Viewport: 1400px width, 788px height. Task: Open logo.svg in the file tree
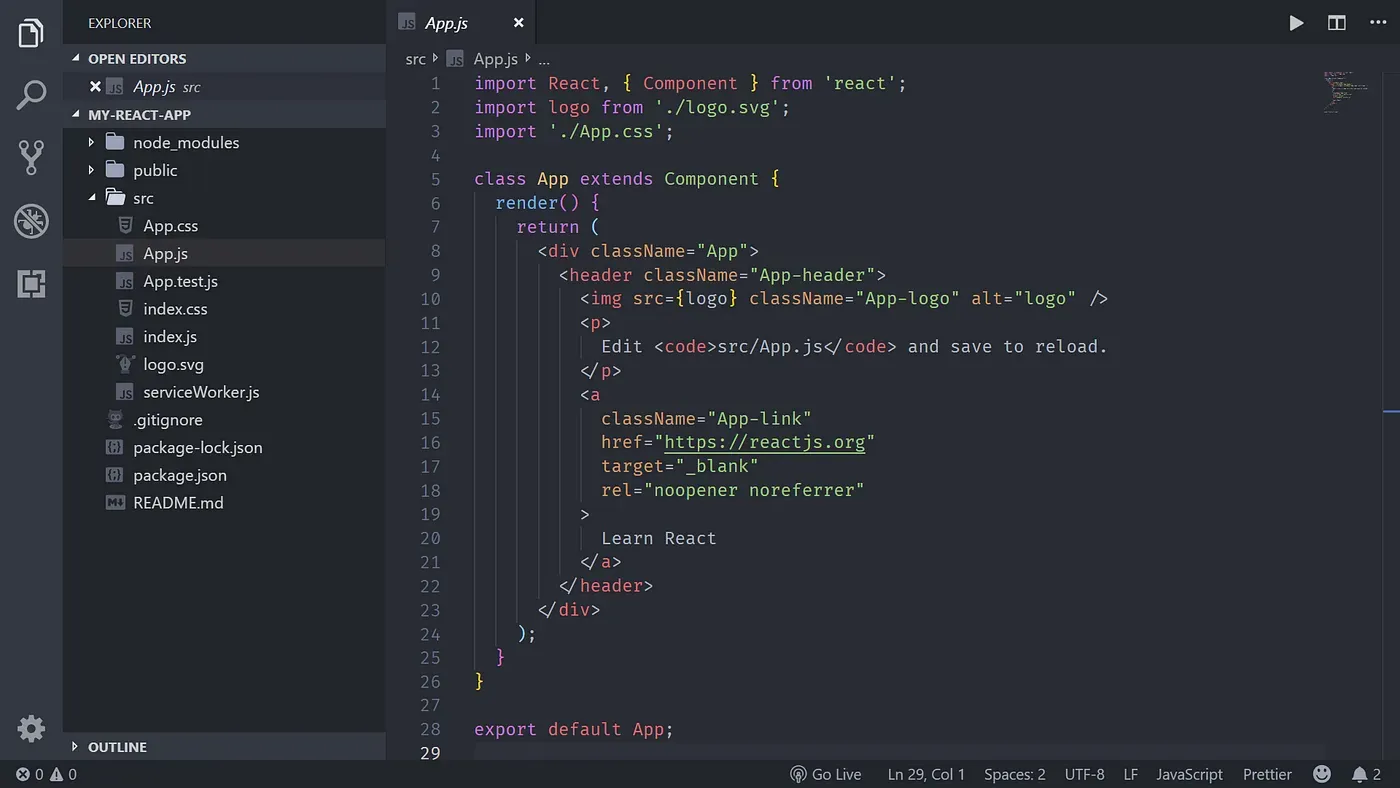(173, 364)
